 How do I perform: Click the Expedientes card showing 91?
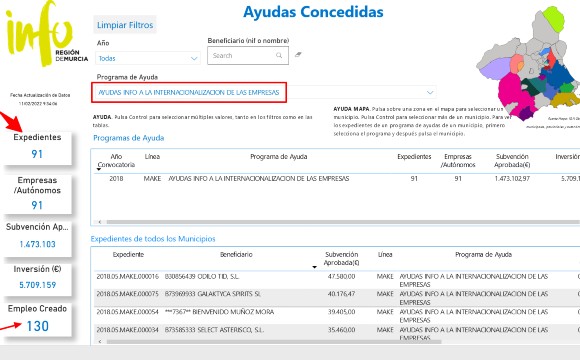point(37,147)
